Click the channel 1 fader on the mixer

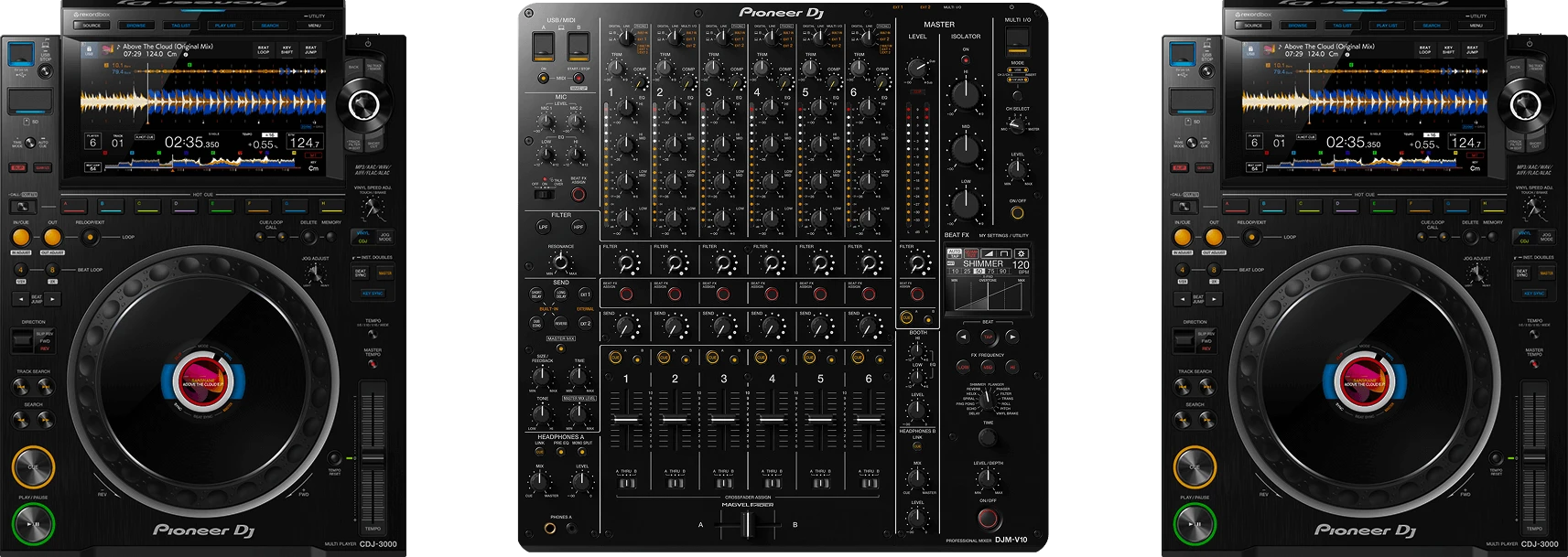(x=626, y=421)
